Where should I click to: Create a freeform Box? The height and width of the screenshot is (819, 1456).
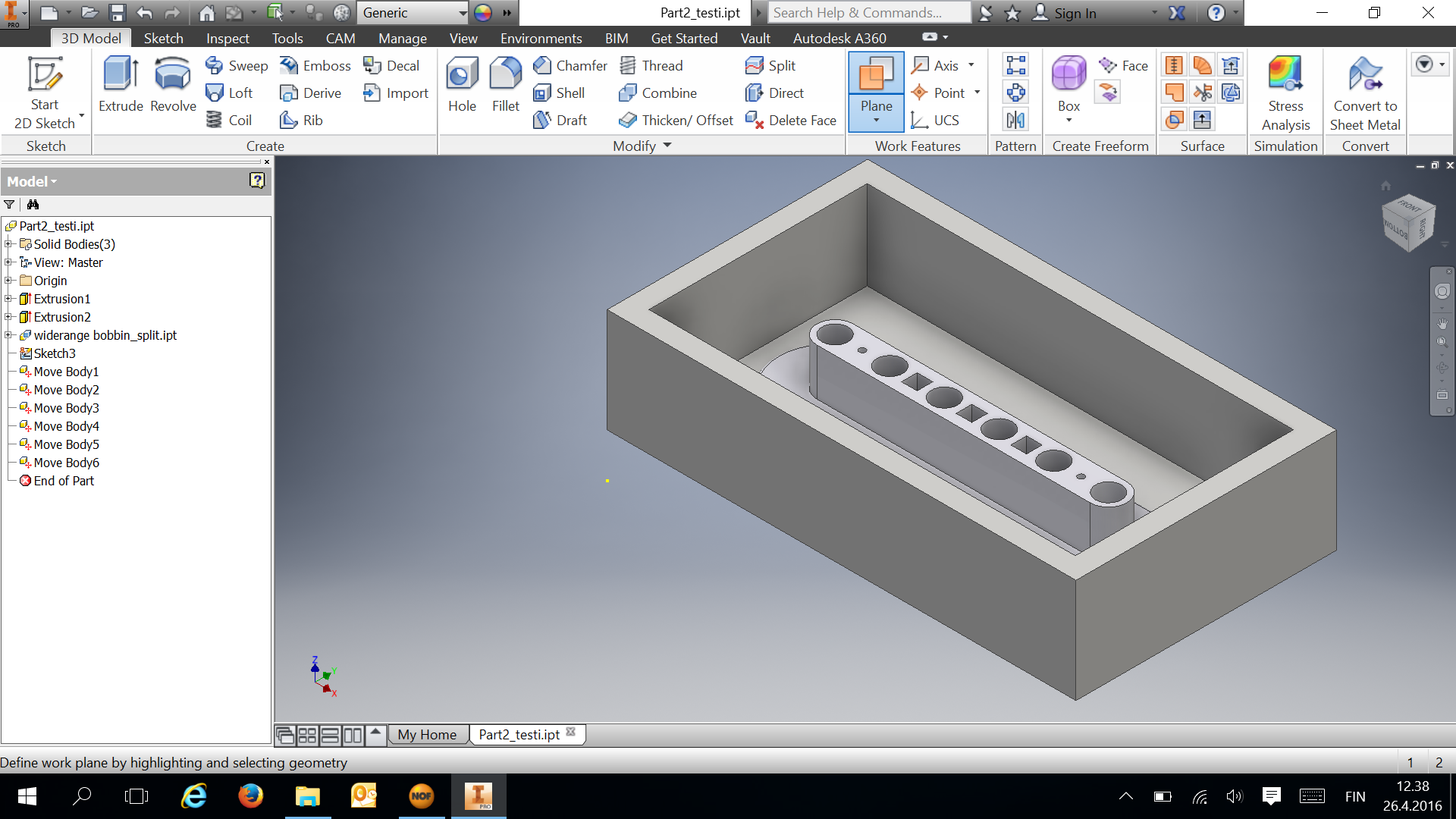click(x=1068, y=85)
